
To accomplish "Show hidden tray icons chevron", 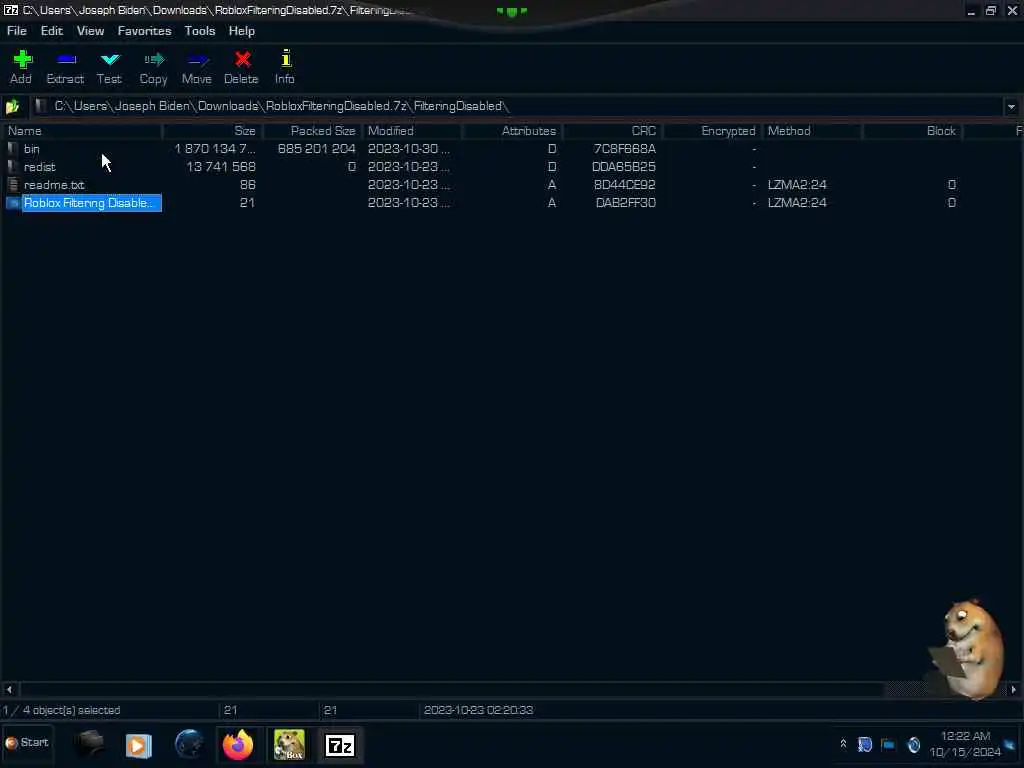I will (x=843, y=744).
